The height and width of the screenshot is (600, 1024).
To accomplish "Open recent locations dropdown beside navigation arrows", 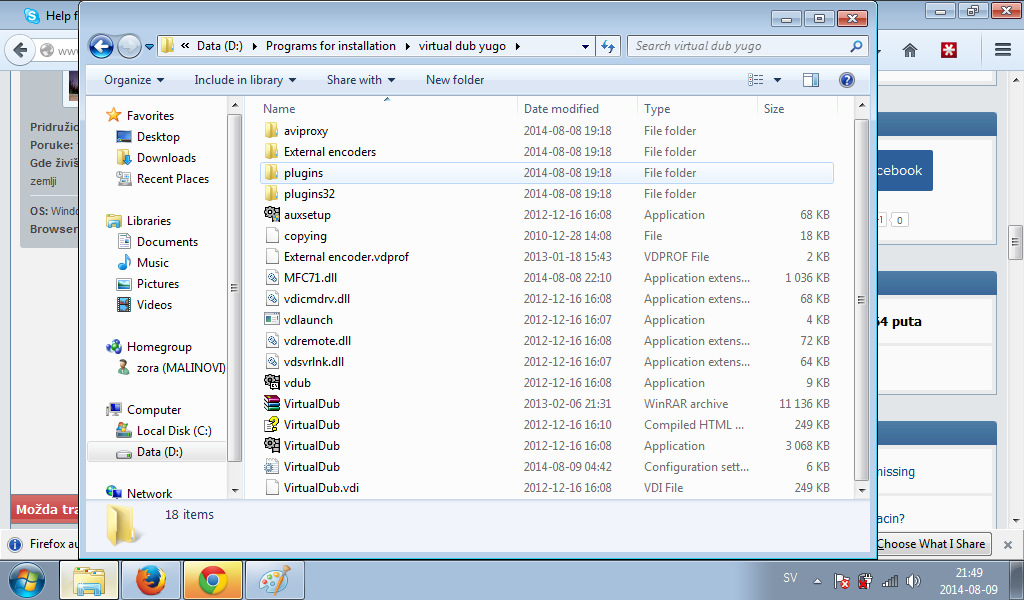I will pyautogui.click(x=150, y=46).
